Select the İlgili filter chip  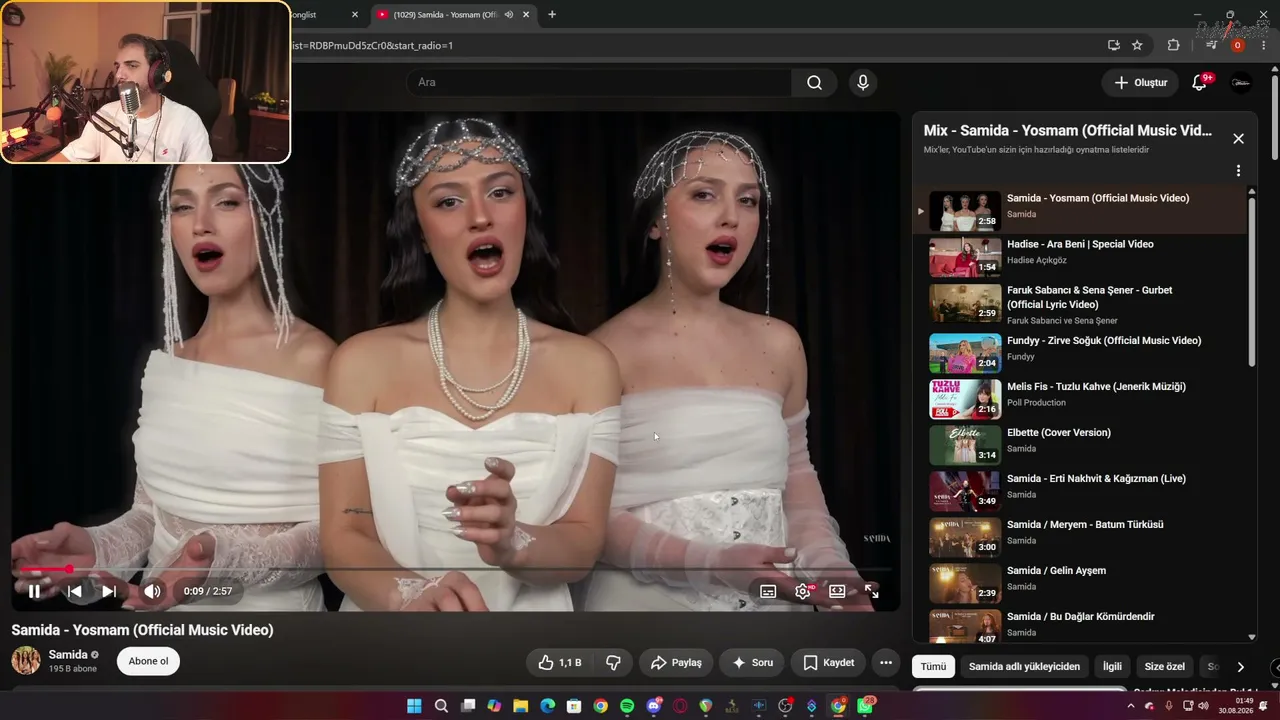pos(1112,666)
